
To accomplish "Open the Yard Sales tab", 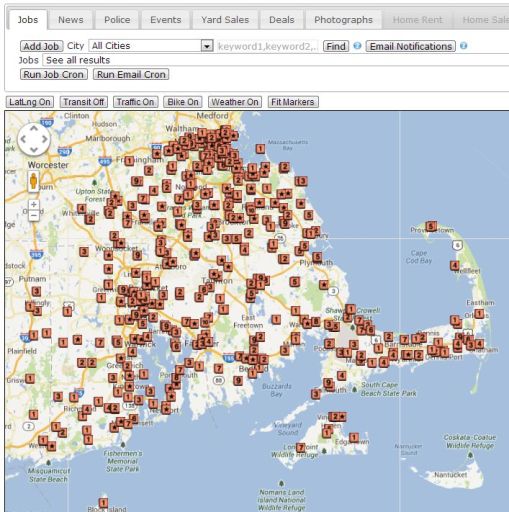I will tap(225, 20).
